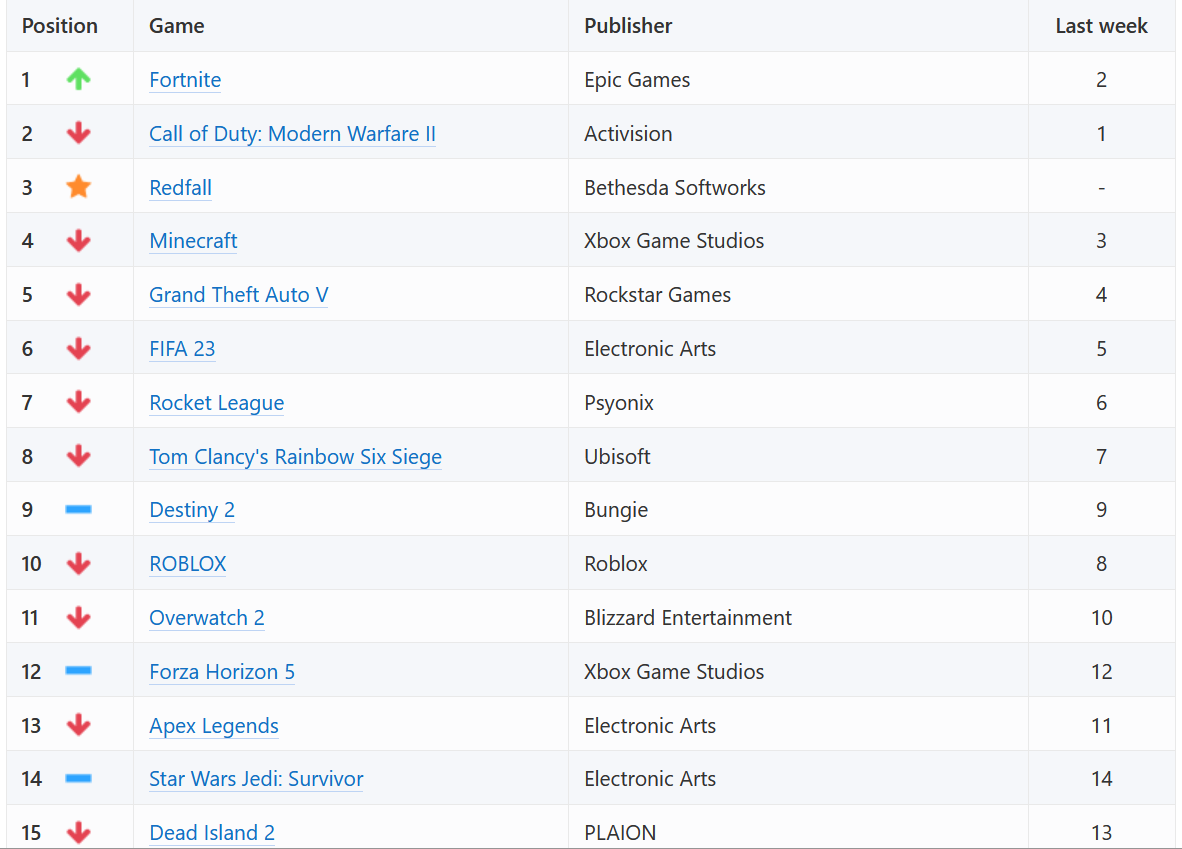Screen dimensions: 1182x849
Task: Open Tom Clancy's Rainbow Six Siege link
Action: click(x=296, y=457)
